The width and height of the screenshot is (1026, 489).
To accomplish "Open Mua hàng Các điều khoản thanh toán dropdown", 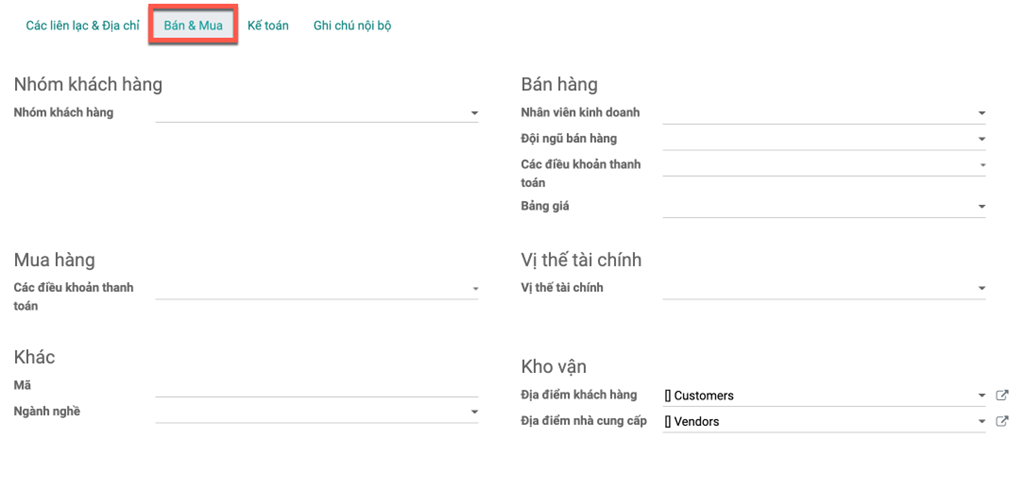I will click(x=317, y=289).
